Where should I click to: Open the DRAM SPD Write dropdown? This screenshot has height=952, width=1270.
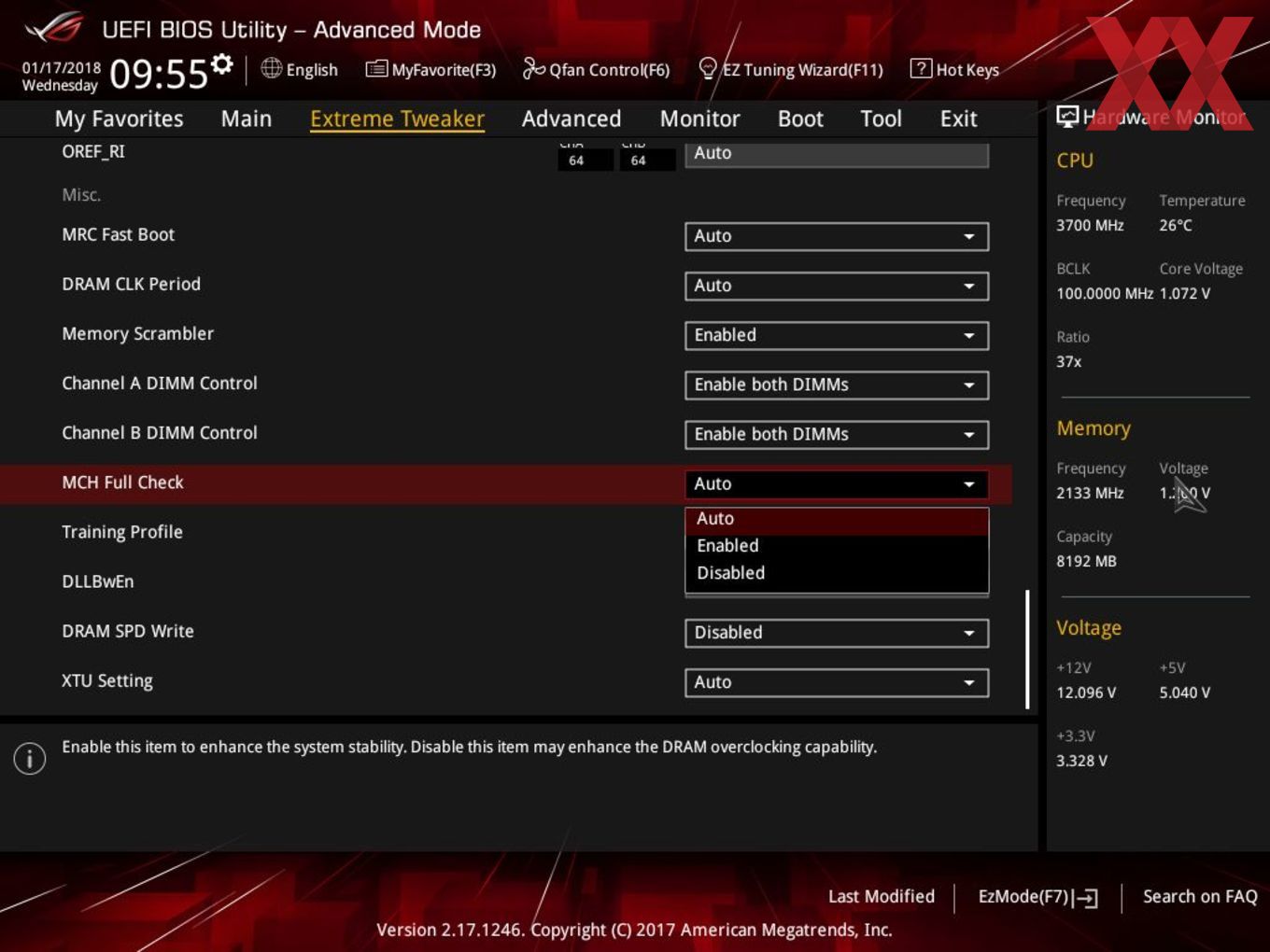pyautogui.click(x=837, y=633)
